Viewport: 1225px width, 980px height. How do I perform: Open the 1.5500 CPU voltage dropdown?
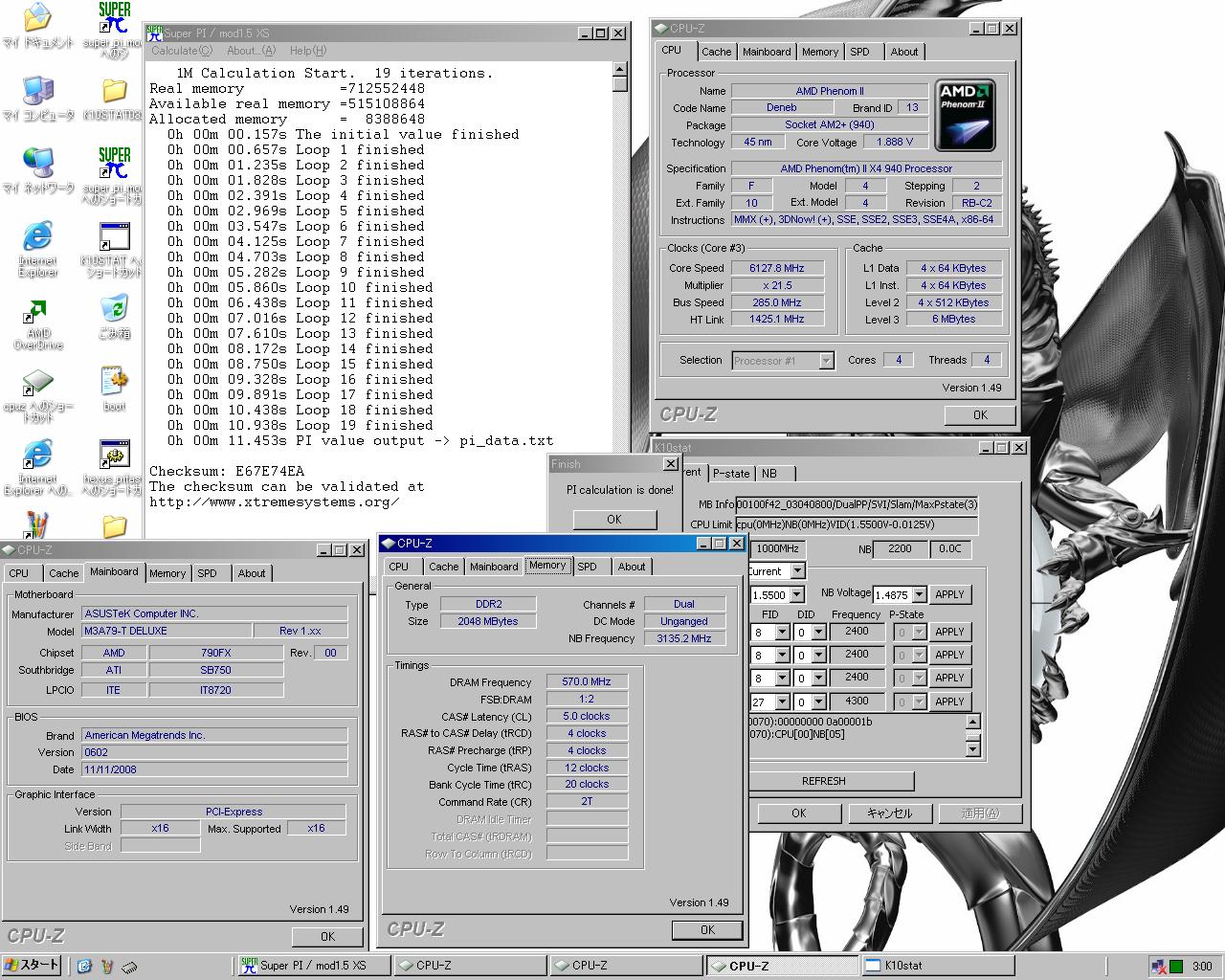pyautogui.click(x=797, y=595)
